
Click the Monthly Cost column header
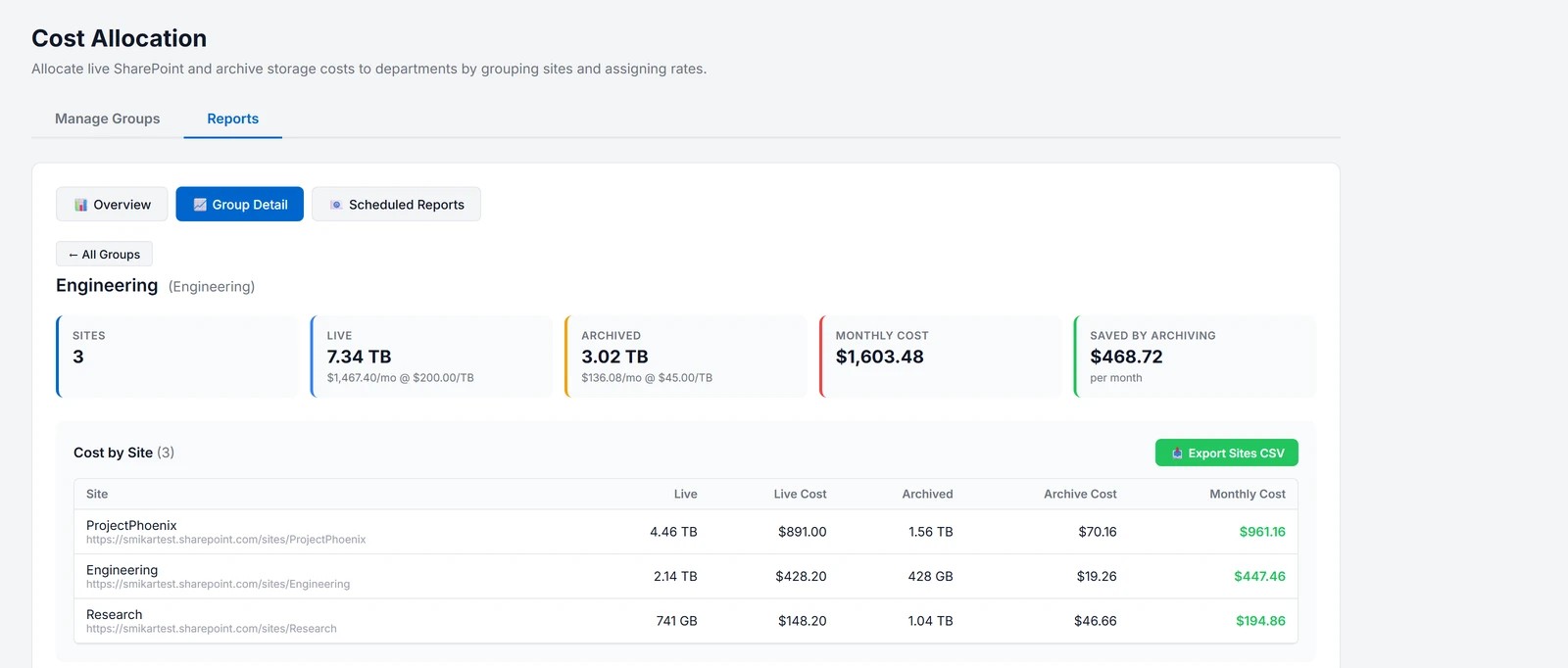[x=1248, y=495]
